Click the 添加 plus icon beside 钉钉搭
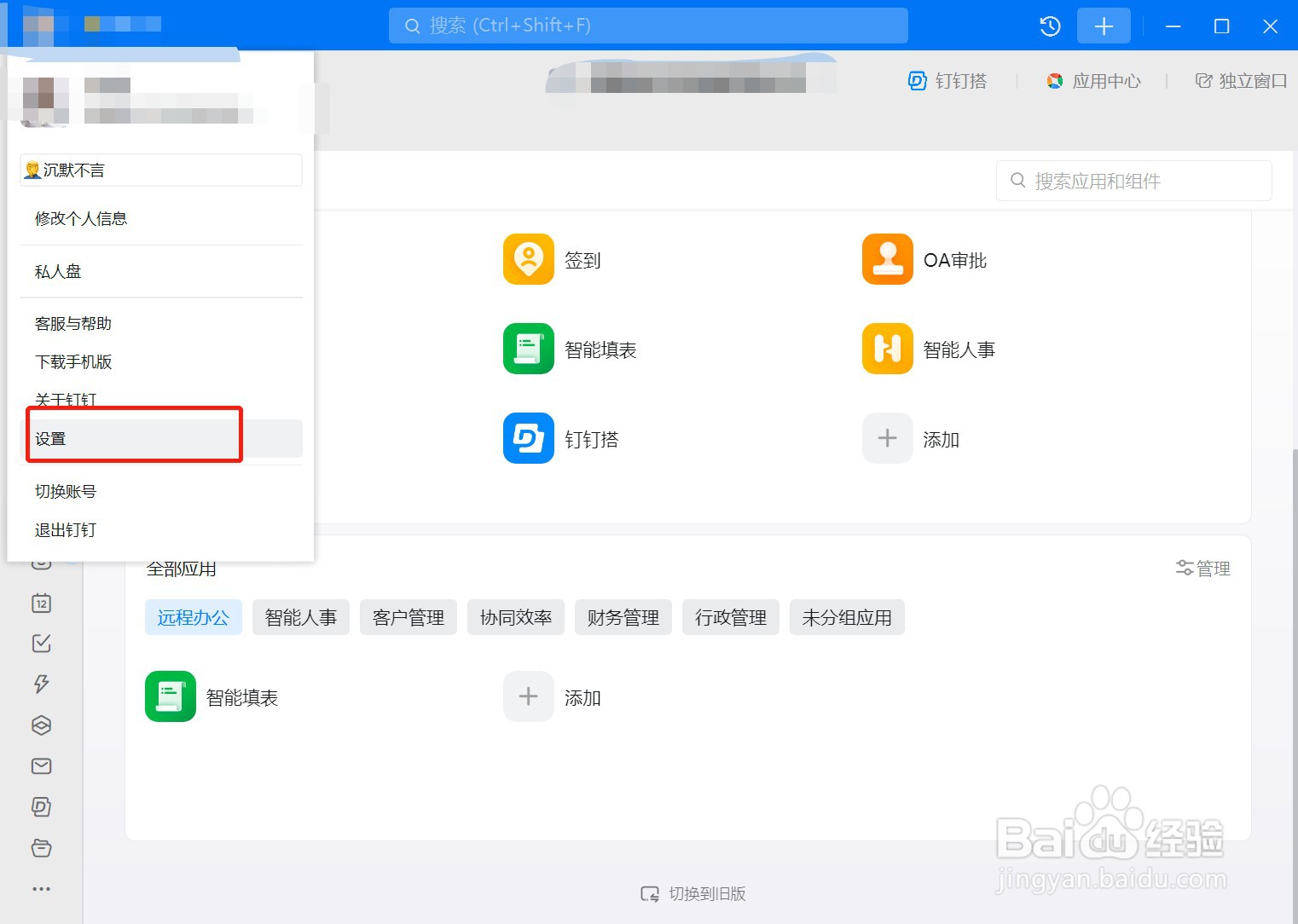 pos(887,438)
